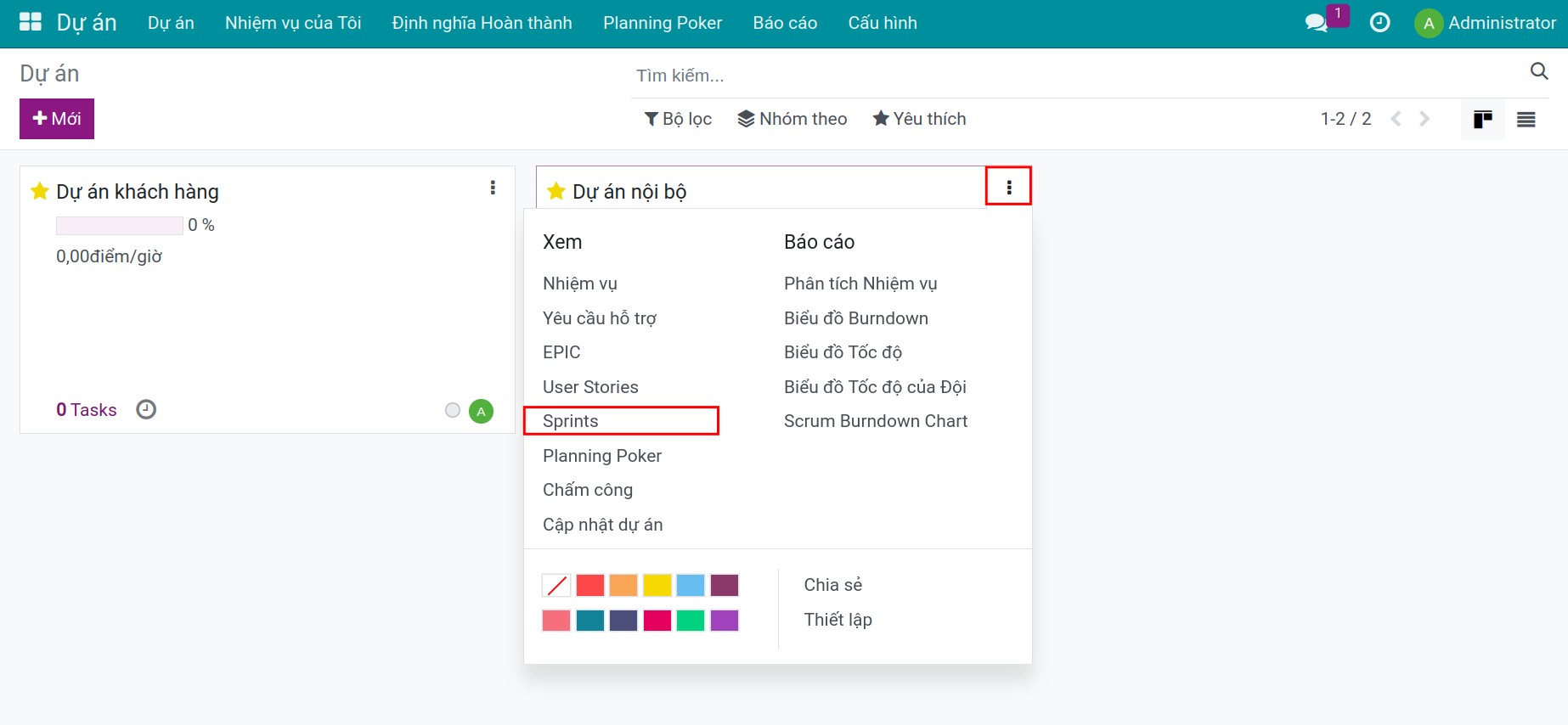
Task: Click the green assignee avatar on Dự án khách hàng card
Action: tap(481, 411)
